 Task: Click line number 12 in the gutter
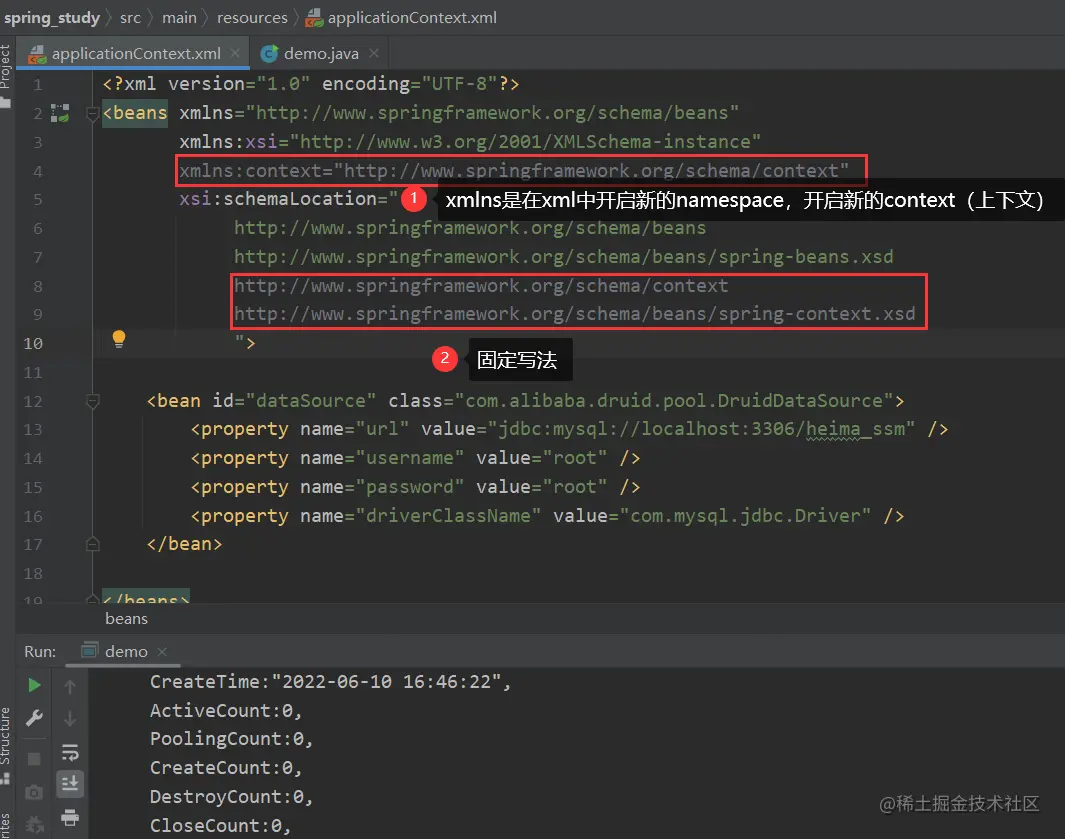[33, 401]
